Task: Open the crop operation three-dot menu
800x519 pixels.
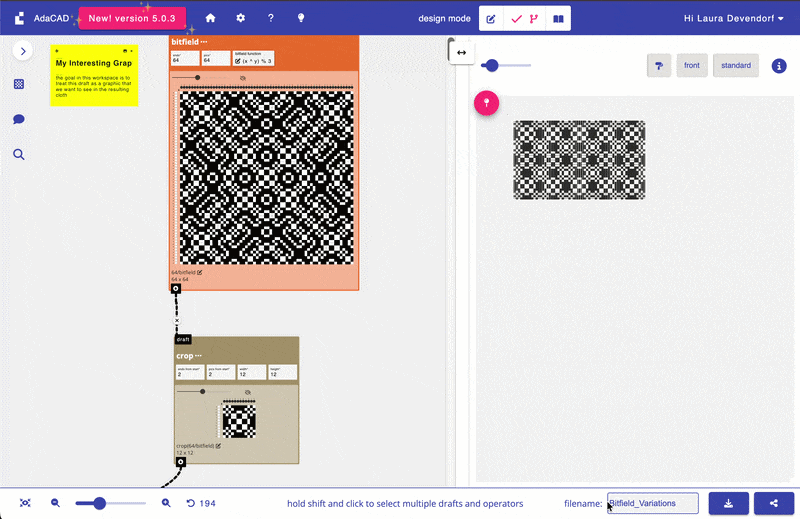Action: tap(198, 356)
